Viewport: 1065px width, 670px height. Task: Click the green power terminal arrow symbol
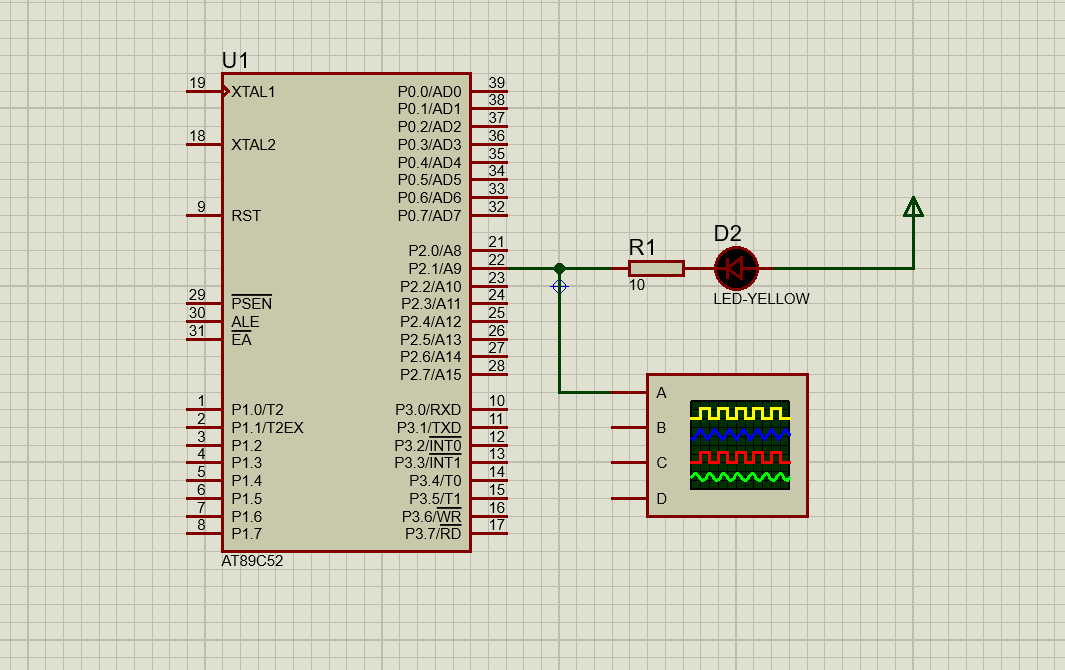tap(912, 208)
